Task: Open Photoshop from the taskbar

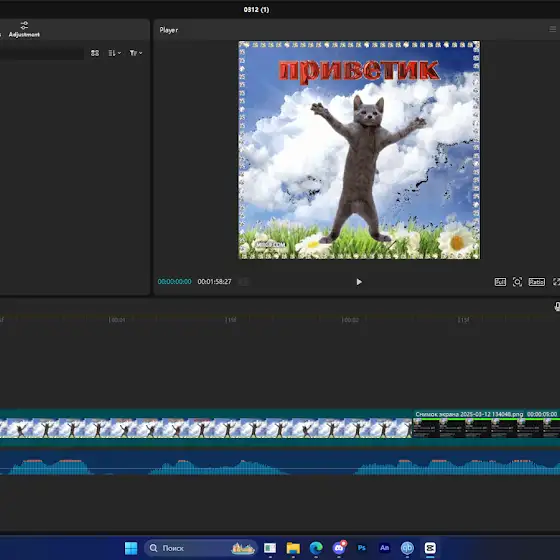Action: (x=361, y=548)
